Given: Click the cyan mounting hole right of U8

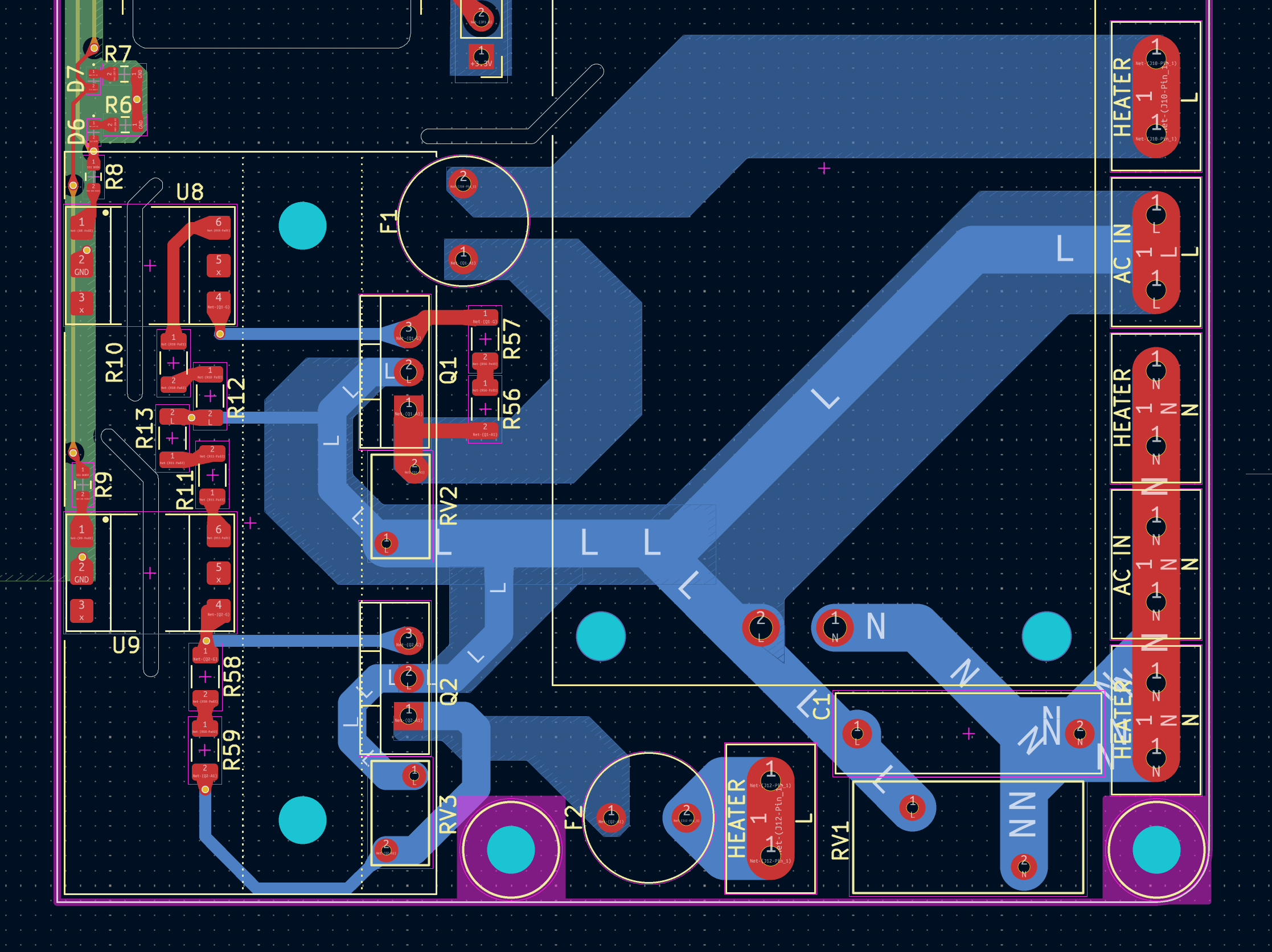Looking at the screenshot, I should (302, 225).
